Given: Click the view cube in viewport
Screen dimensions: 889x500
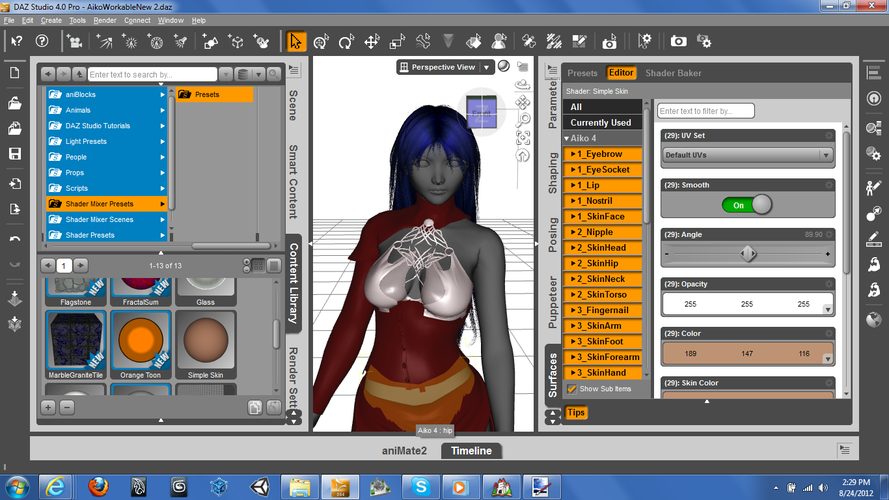Looking at the screenshot, I should pyautogui.click(x=481, y=112).
